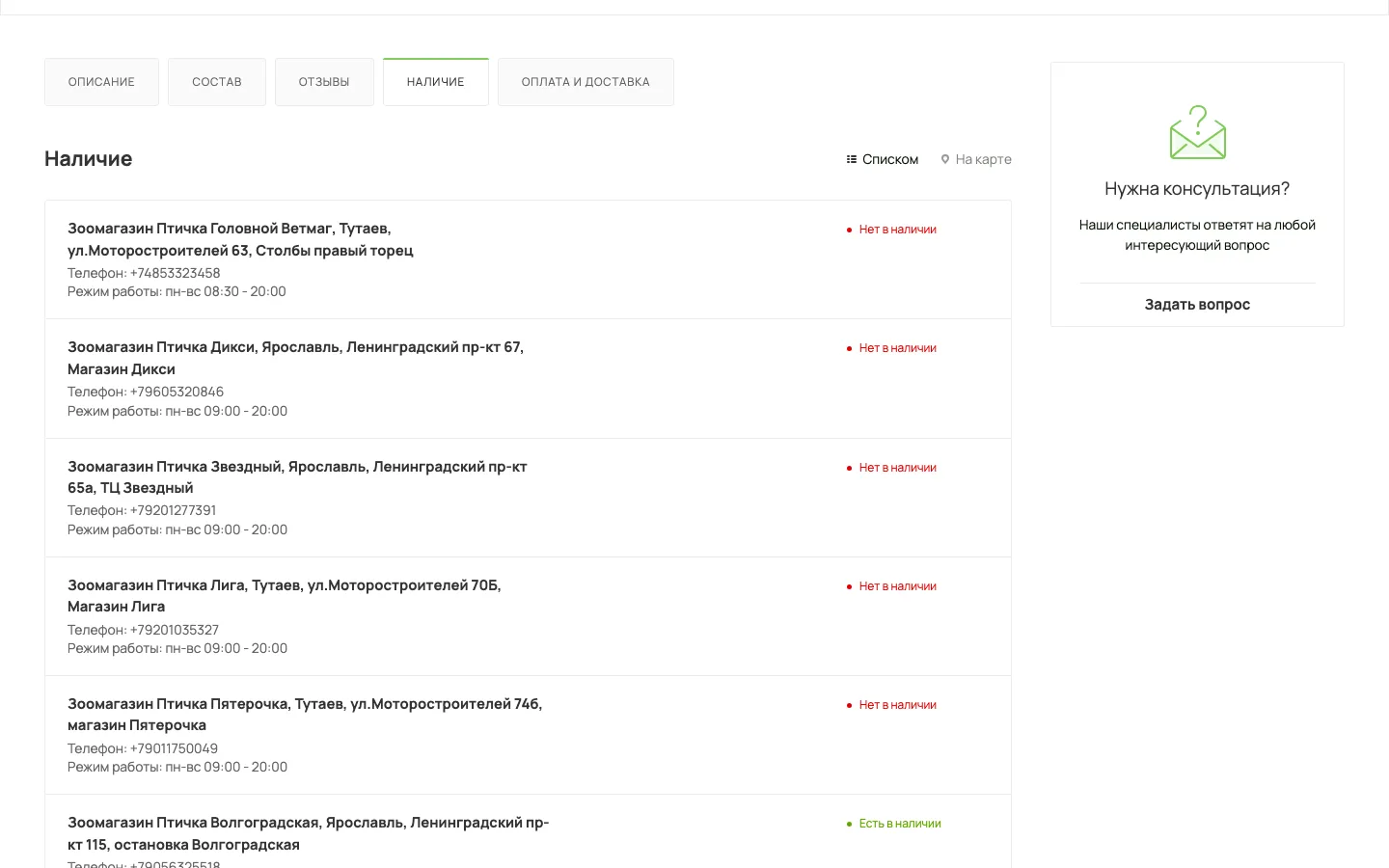Click phone number +74853323458
Viewport: 1389px width, 868px height.
click(x=175, y=273)
